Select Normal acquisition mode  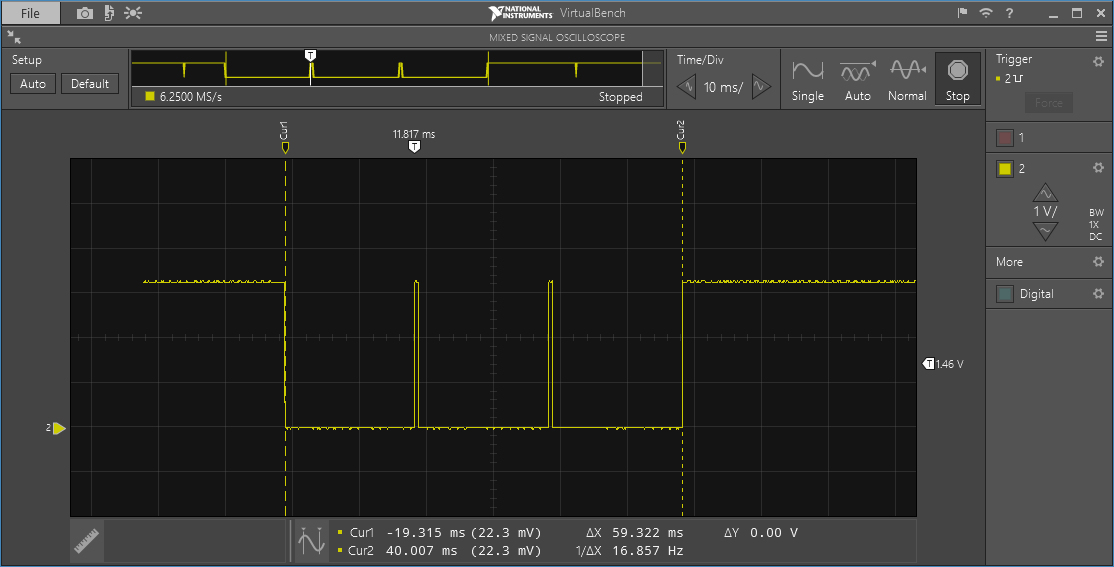pos(907,80)
